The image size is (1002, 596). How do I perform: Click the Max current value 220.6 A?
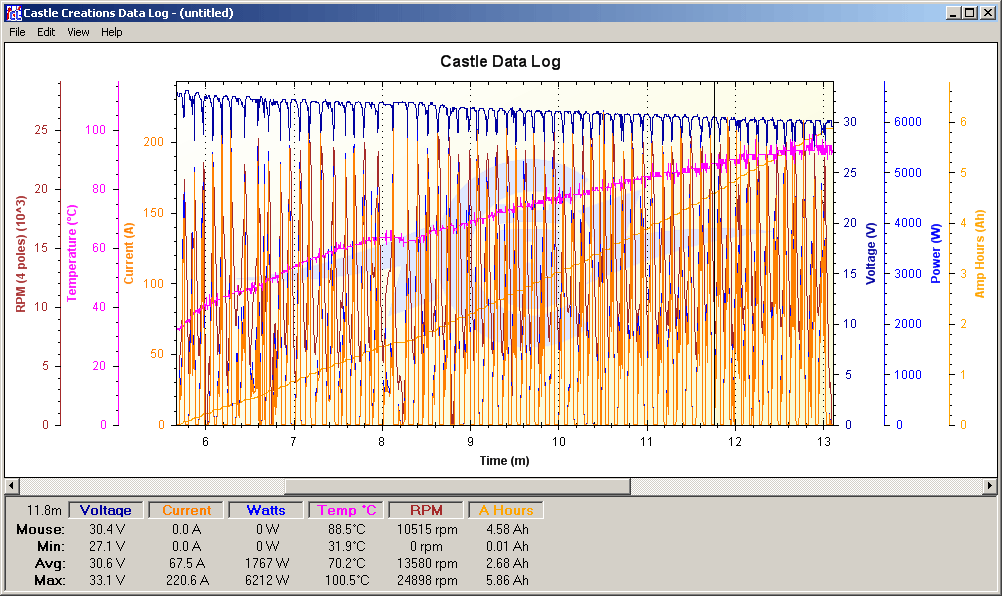pyautogui.click(x=186, y=581)
